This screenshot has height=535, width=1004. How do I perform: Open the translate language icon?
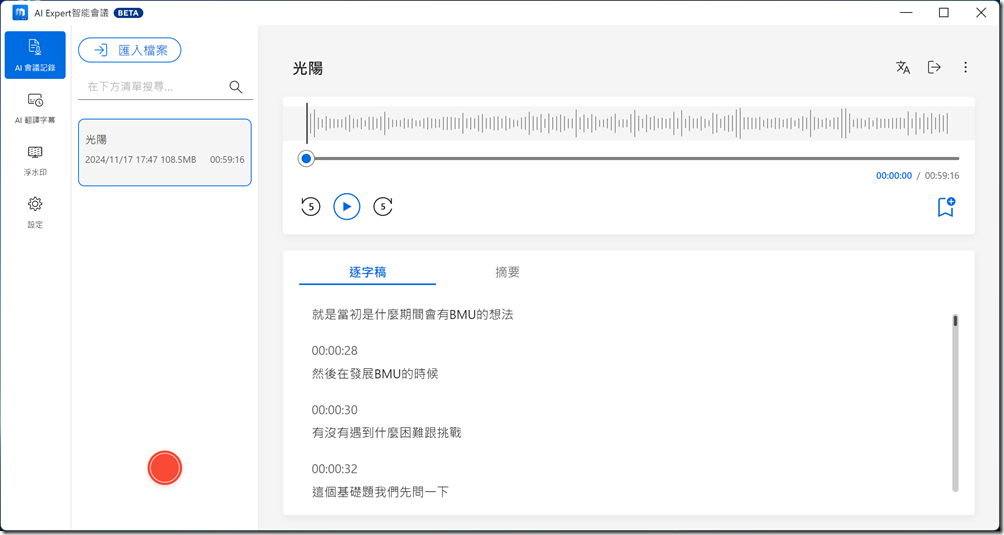pos(903,67)
